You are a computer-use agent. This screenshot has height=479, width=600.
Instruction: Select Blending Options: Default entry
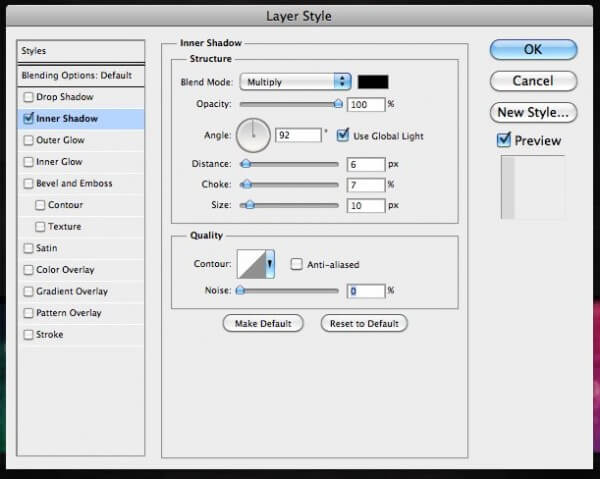coord(81,76)
